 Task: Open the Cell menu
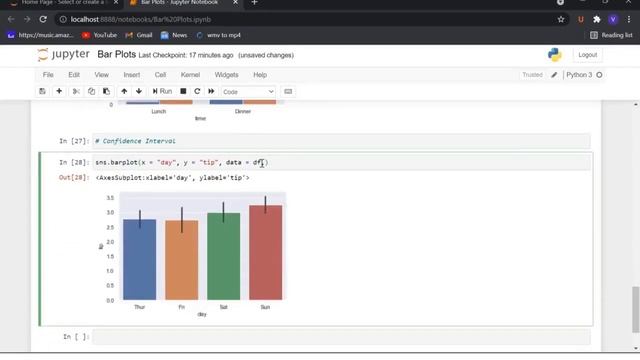click(160, 75)
